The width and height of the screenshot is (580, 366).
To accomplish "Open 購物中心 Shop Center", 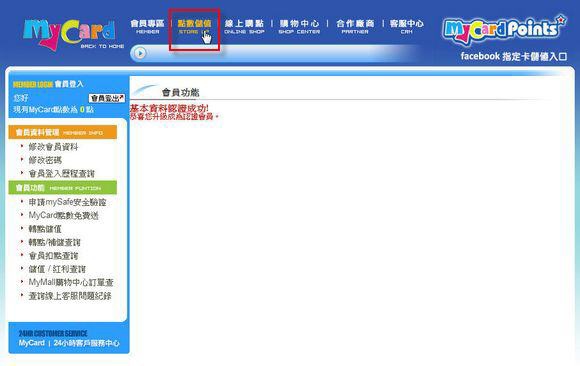I will [x=299, y=27].
